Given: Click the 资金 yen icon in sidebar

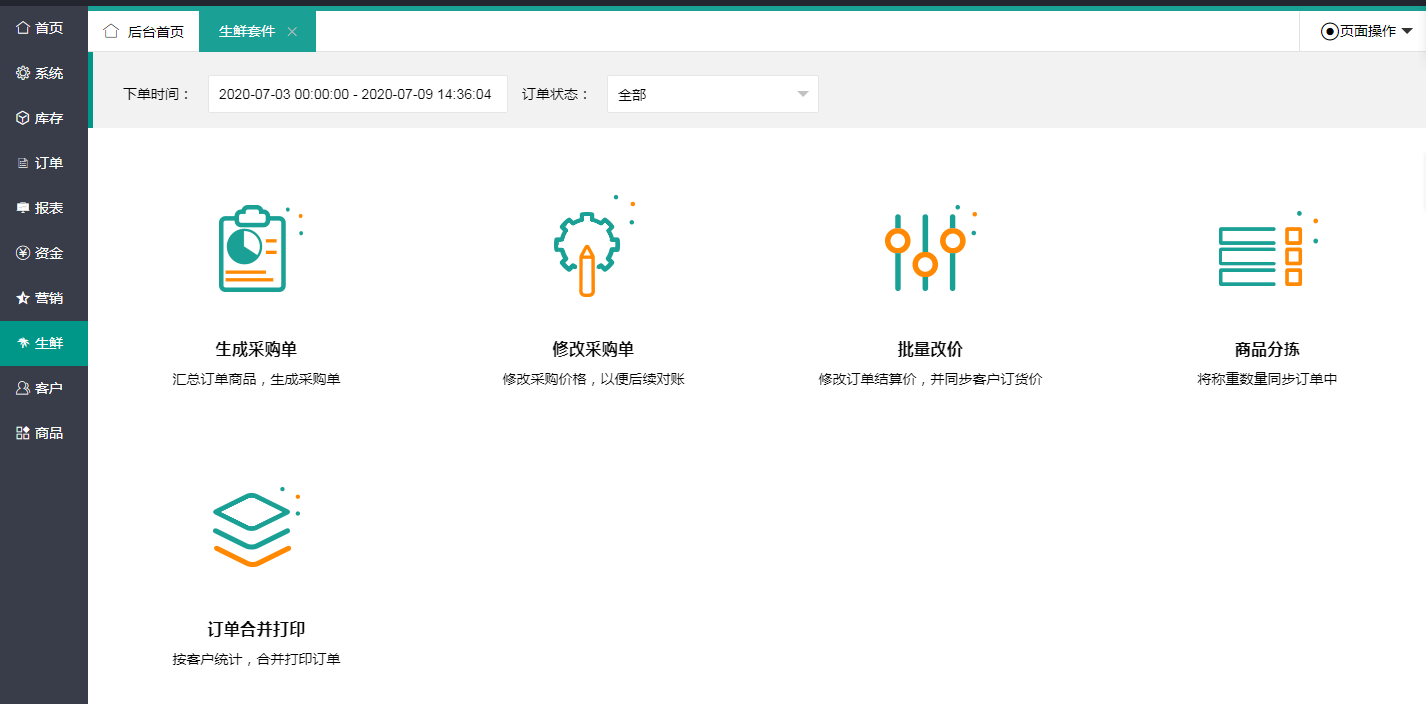Looking at the screenshot, I should tap(23, 253).
